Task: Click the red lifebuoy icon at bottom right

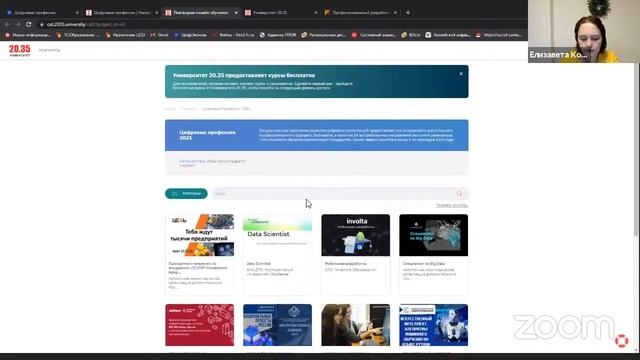Action: pyautogui.click(x=622, y=341)
